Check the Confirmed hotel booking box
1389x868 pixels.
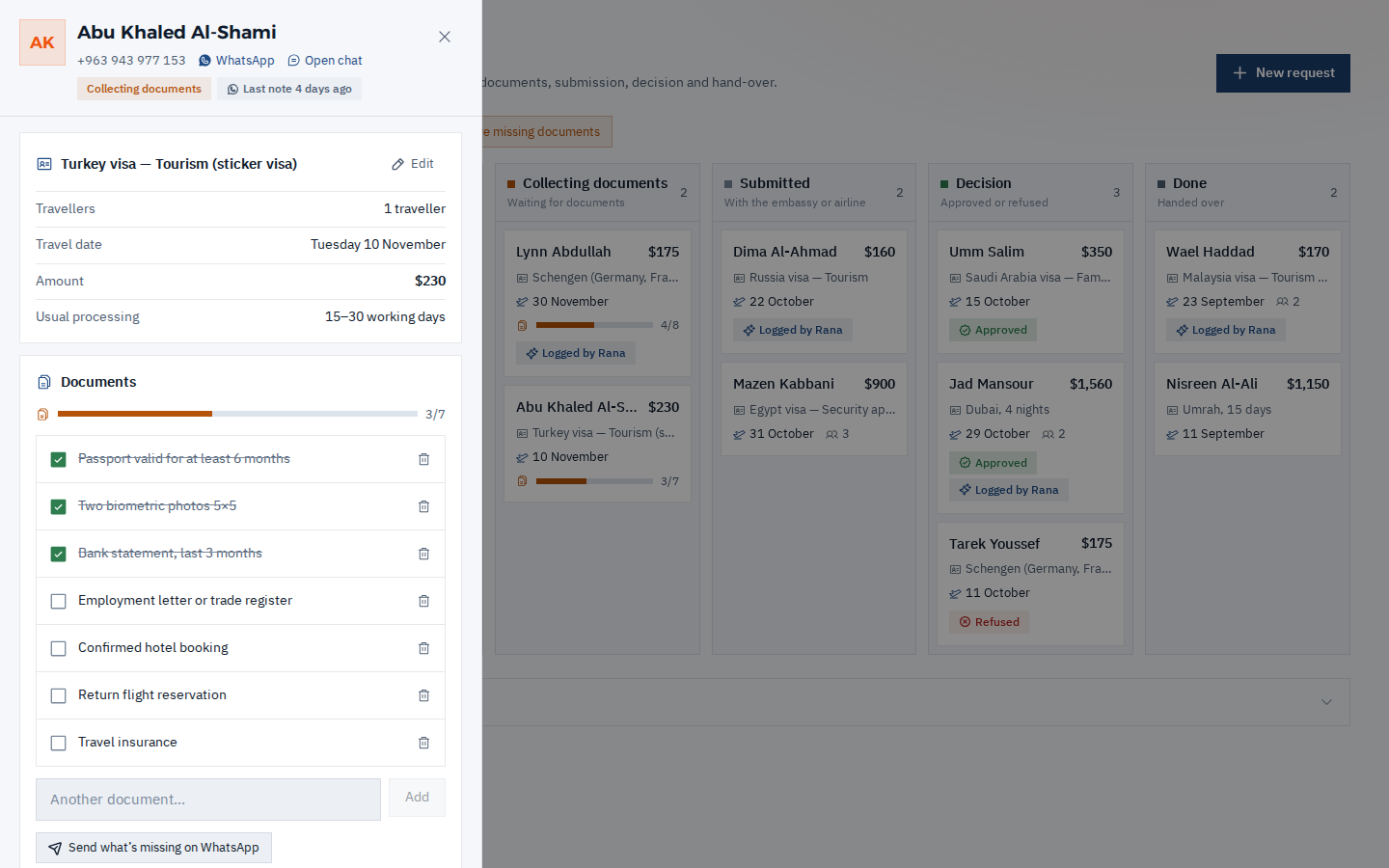point(58,648)
